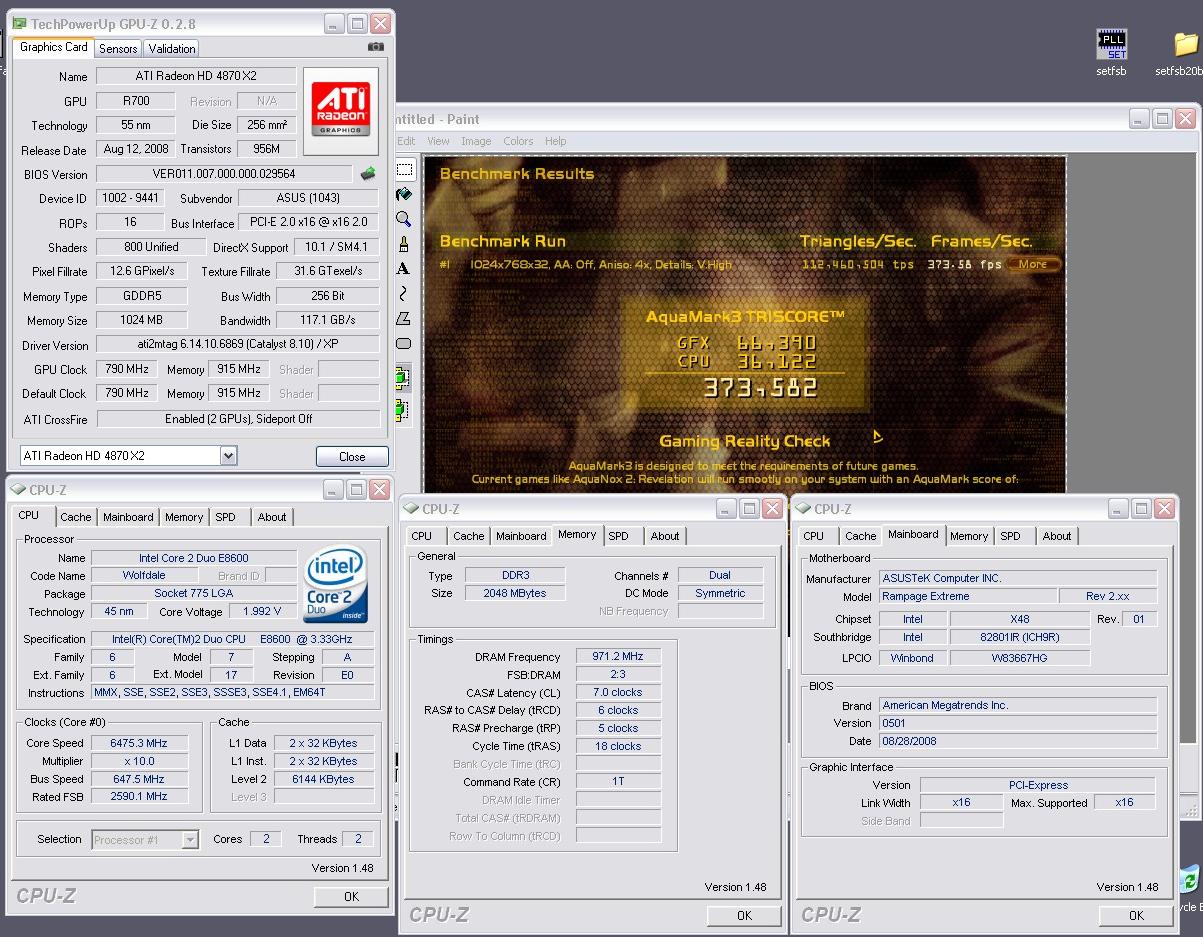This screenshot has width=1203, height=937.
Task: Click the Core Speed value 6475.3 MHz
Action: click(139, 743)
